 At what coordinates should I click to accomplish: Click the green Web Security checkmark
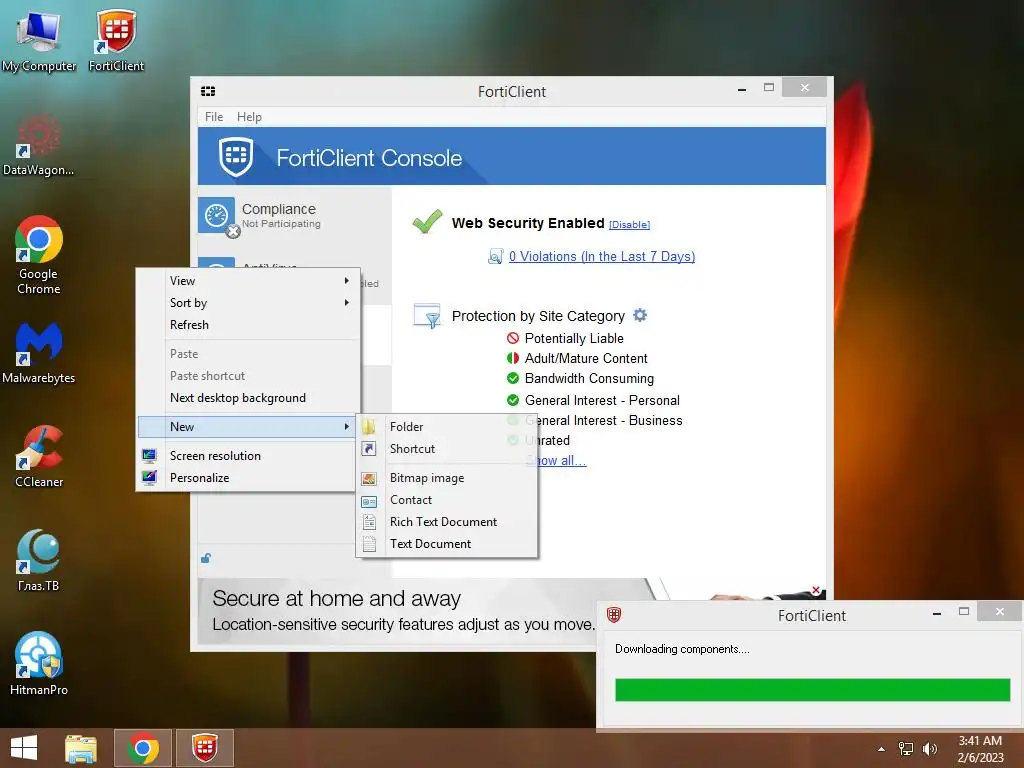pos(427,222)
